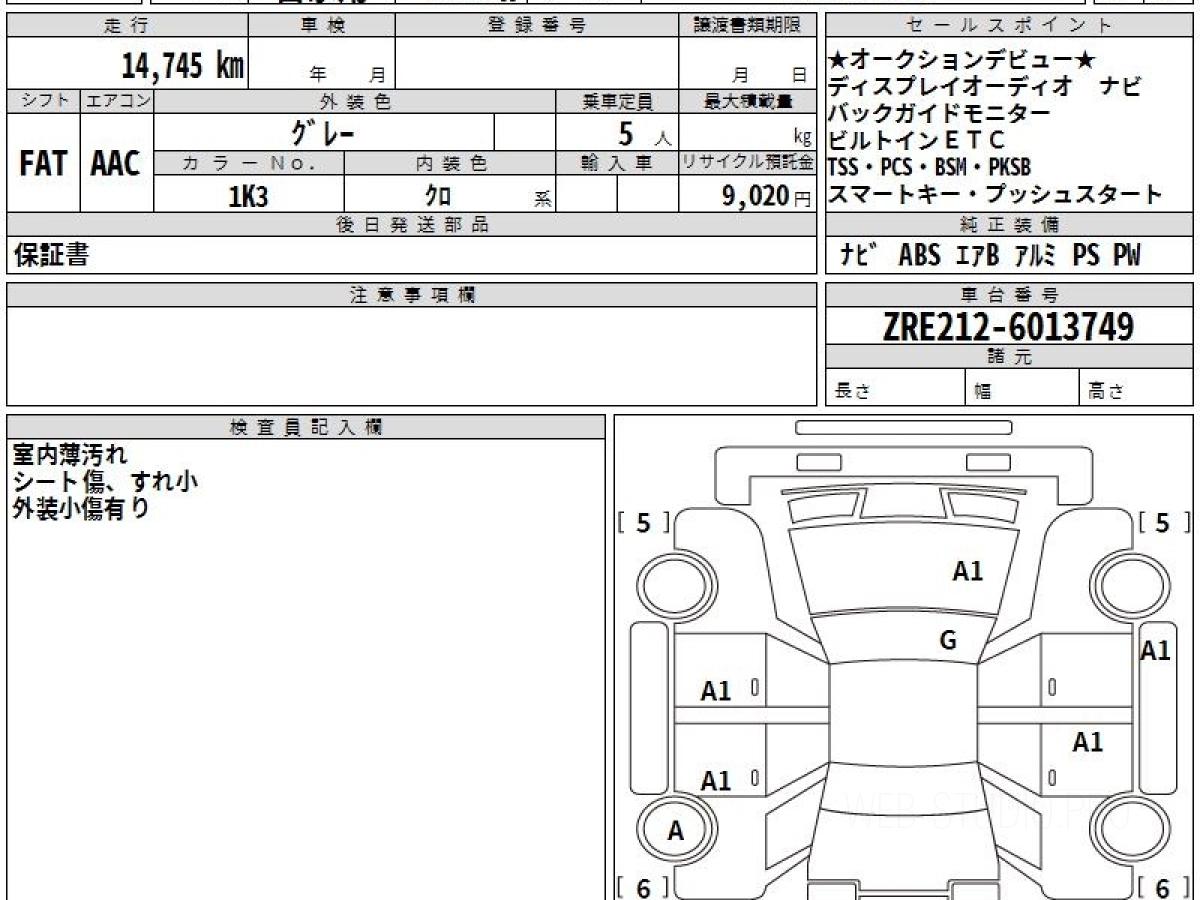Viewport: 1200px width, 900px height.
Task: Click the 最大積載量 header
Action: pyautogui.click(x=748, y=101)
